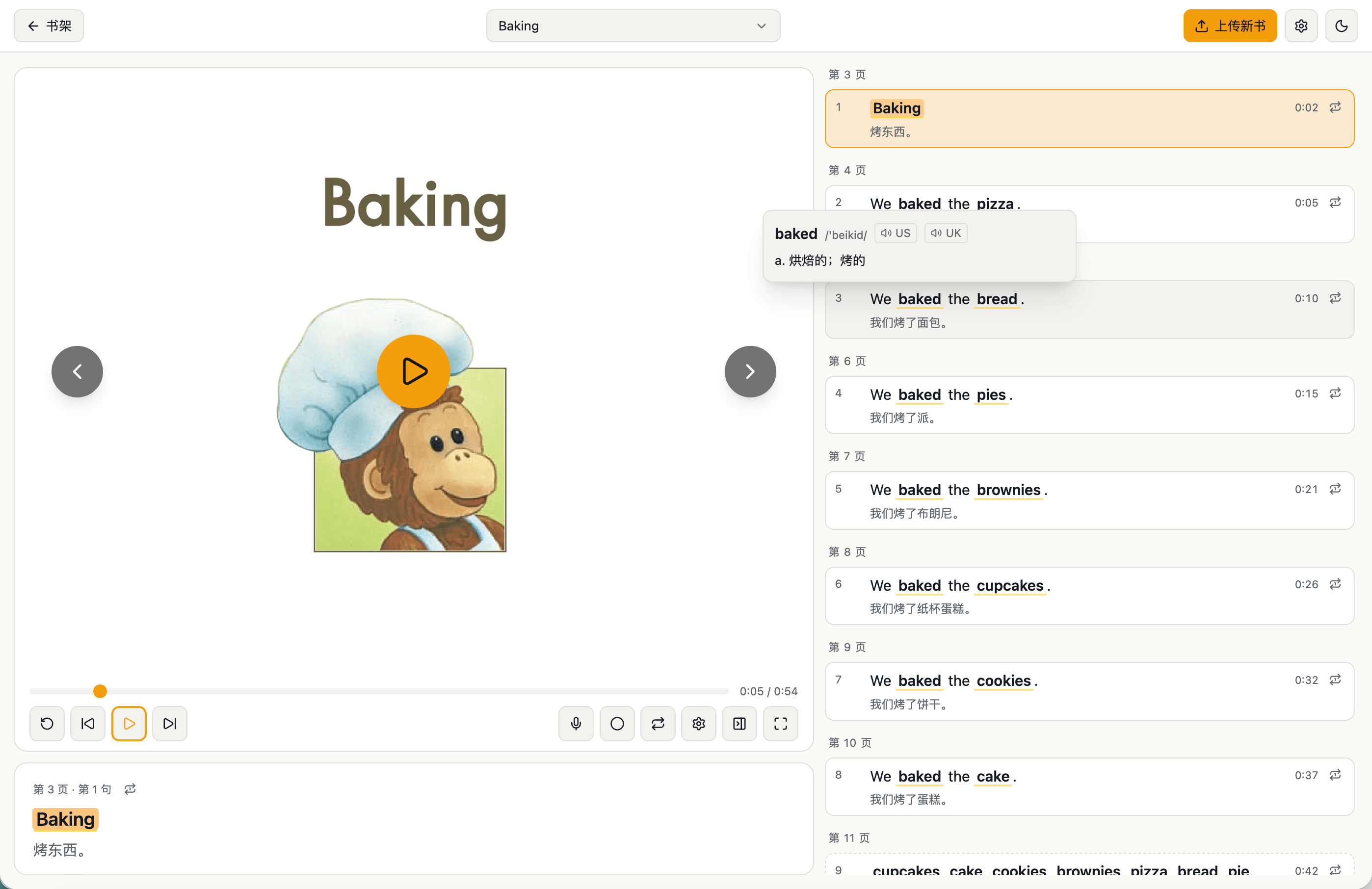Loop sentence We baked the cake

pyautogui.click(x=1335, y=775)
